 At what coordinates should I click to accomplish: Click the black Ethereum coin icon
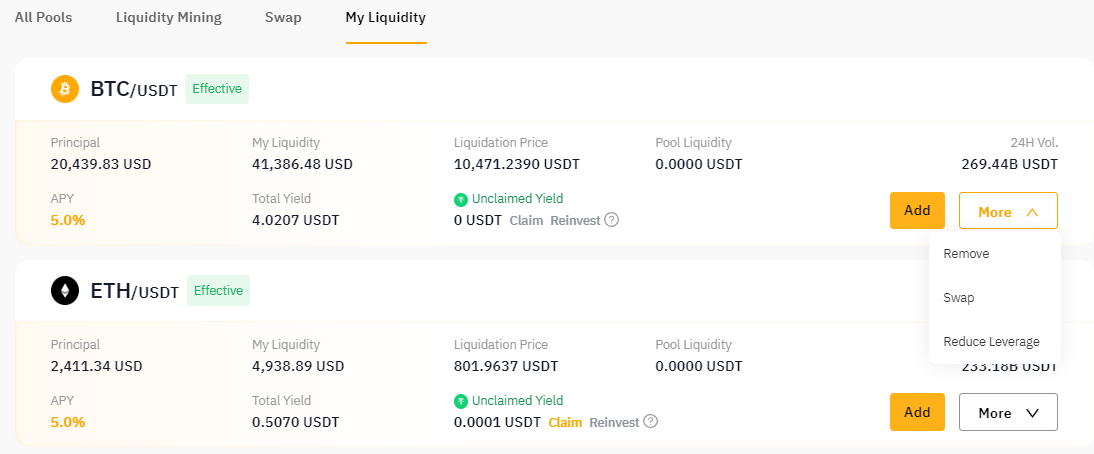tap(65, 291)
